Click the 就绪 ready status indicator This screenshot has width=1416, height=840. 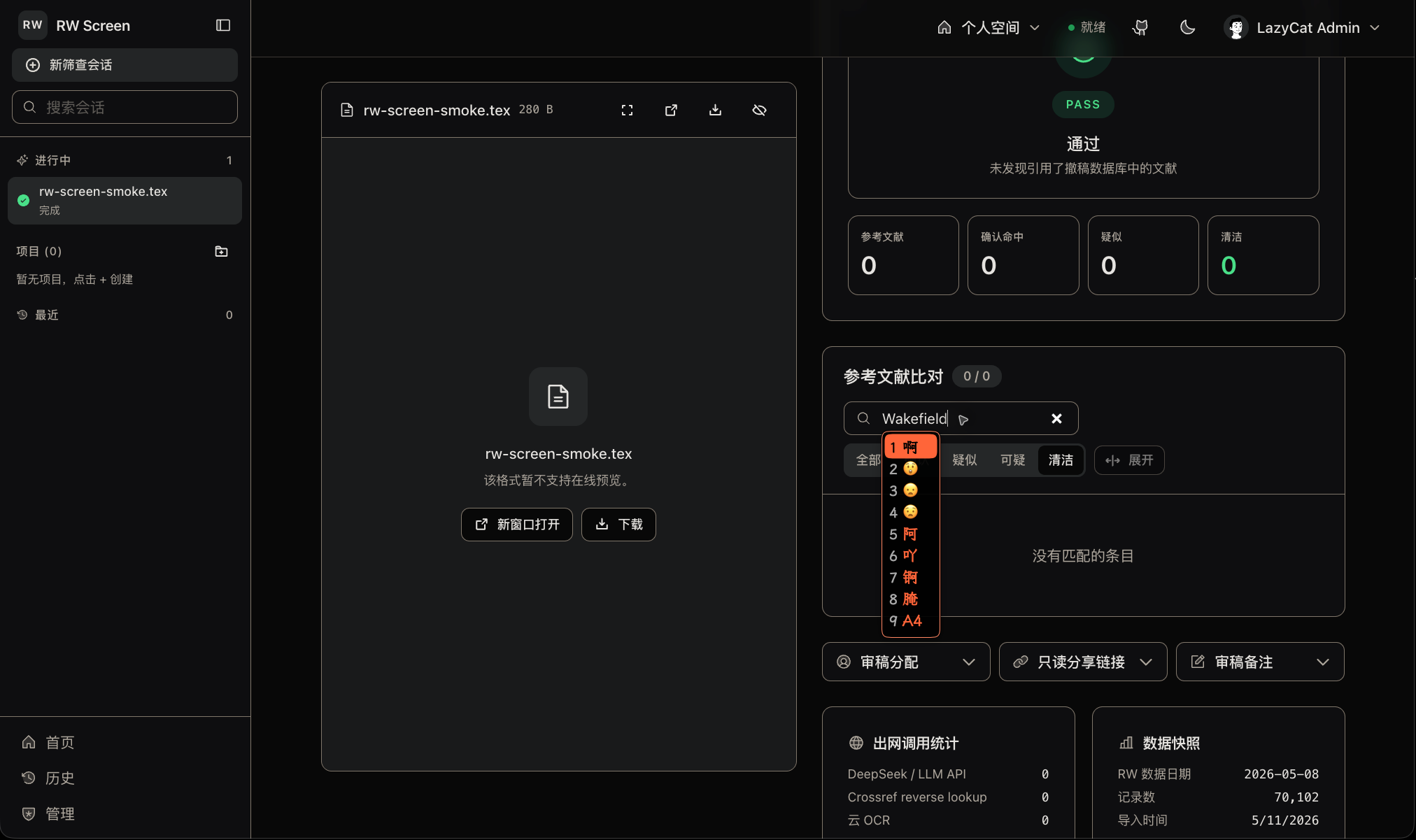click(1086, 27)
